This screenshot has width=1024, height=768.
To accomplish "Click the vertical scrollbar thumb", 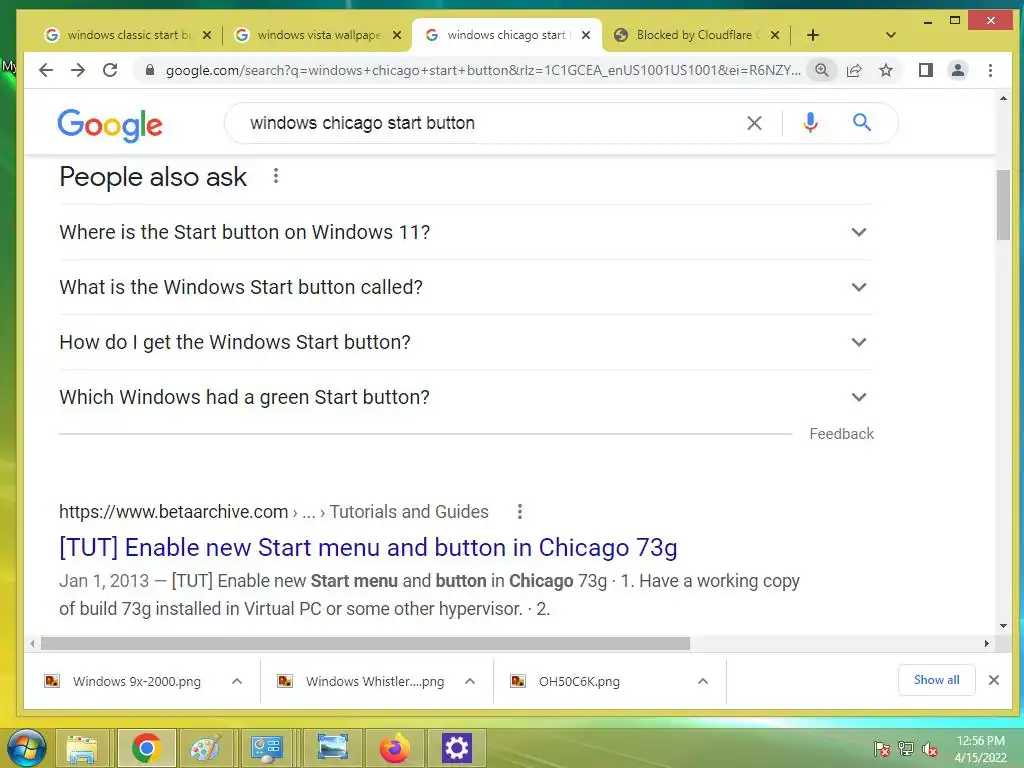I will [1003, 205].
